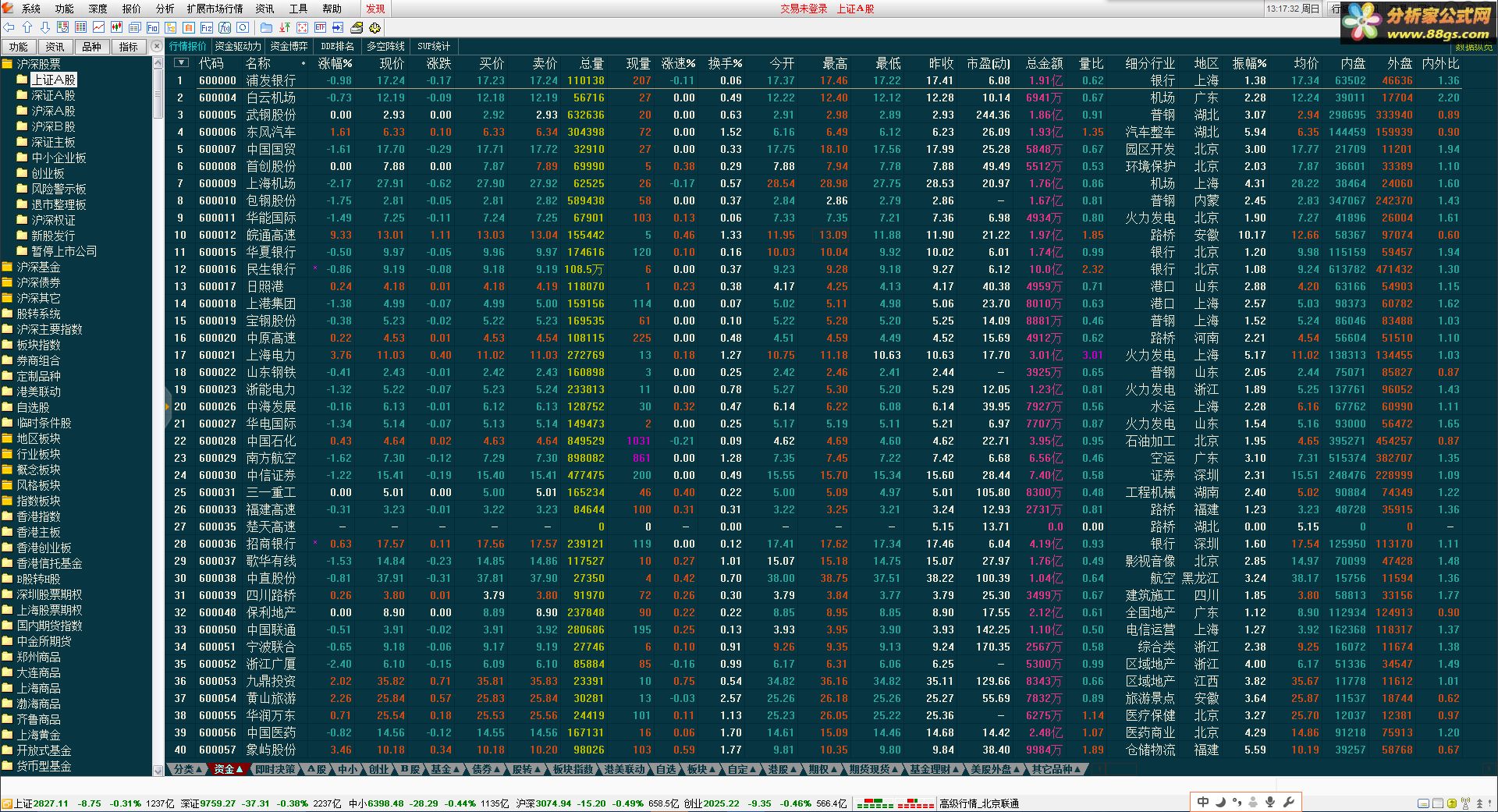This screenshot has height=812, width=1498.
Task: Expand the 其它品种 bottom tab menu
Action: click(x=1056, y=769)
